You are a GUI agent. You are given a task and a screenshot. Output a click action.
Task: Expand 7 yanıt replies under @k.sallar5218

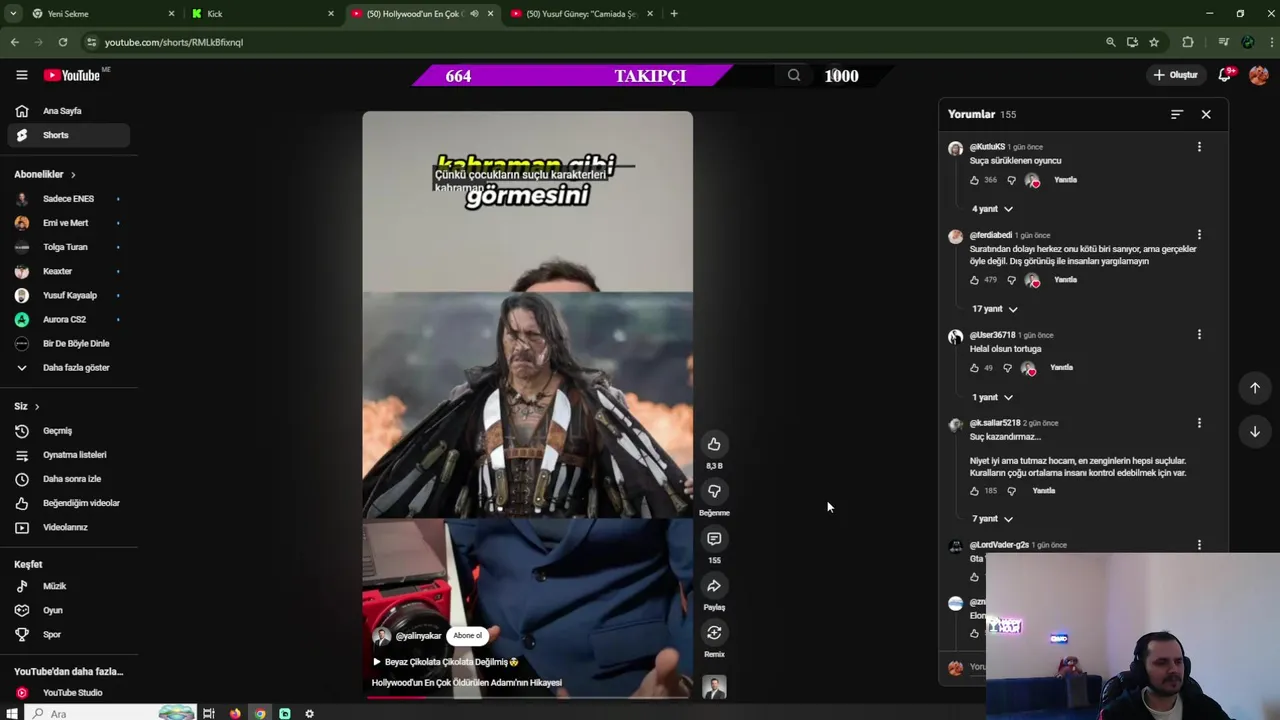992,519
